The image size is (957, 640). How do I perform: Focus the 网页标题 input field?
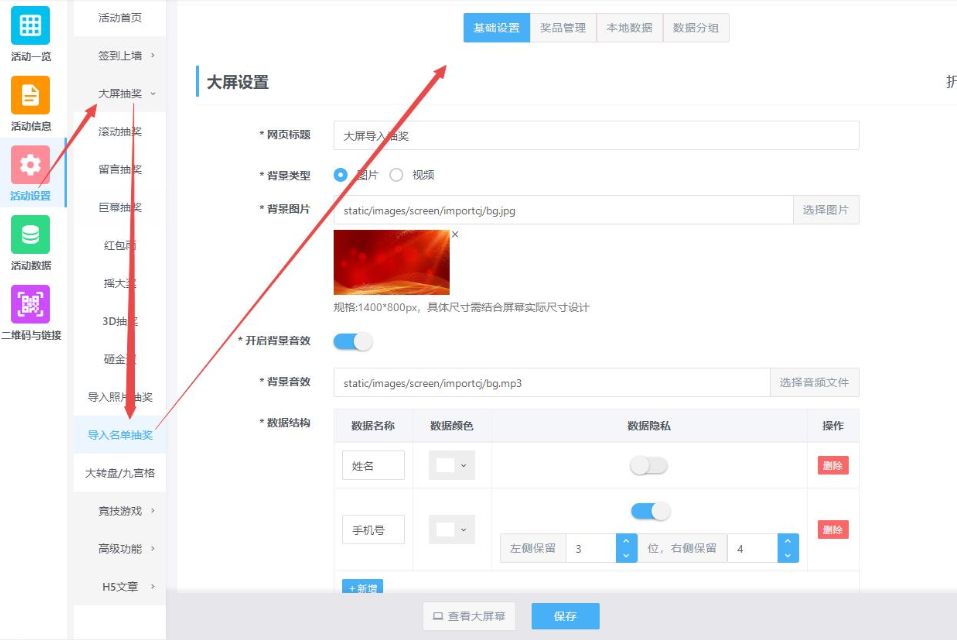tap(596, 135)
